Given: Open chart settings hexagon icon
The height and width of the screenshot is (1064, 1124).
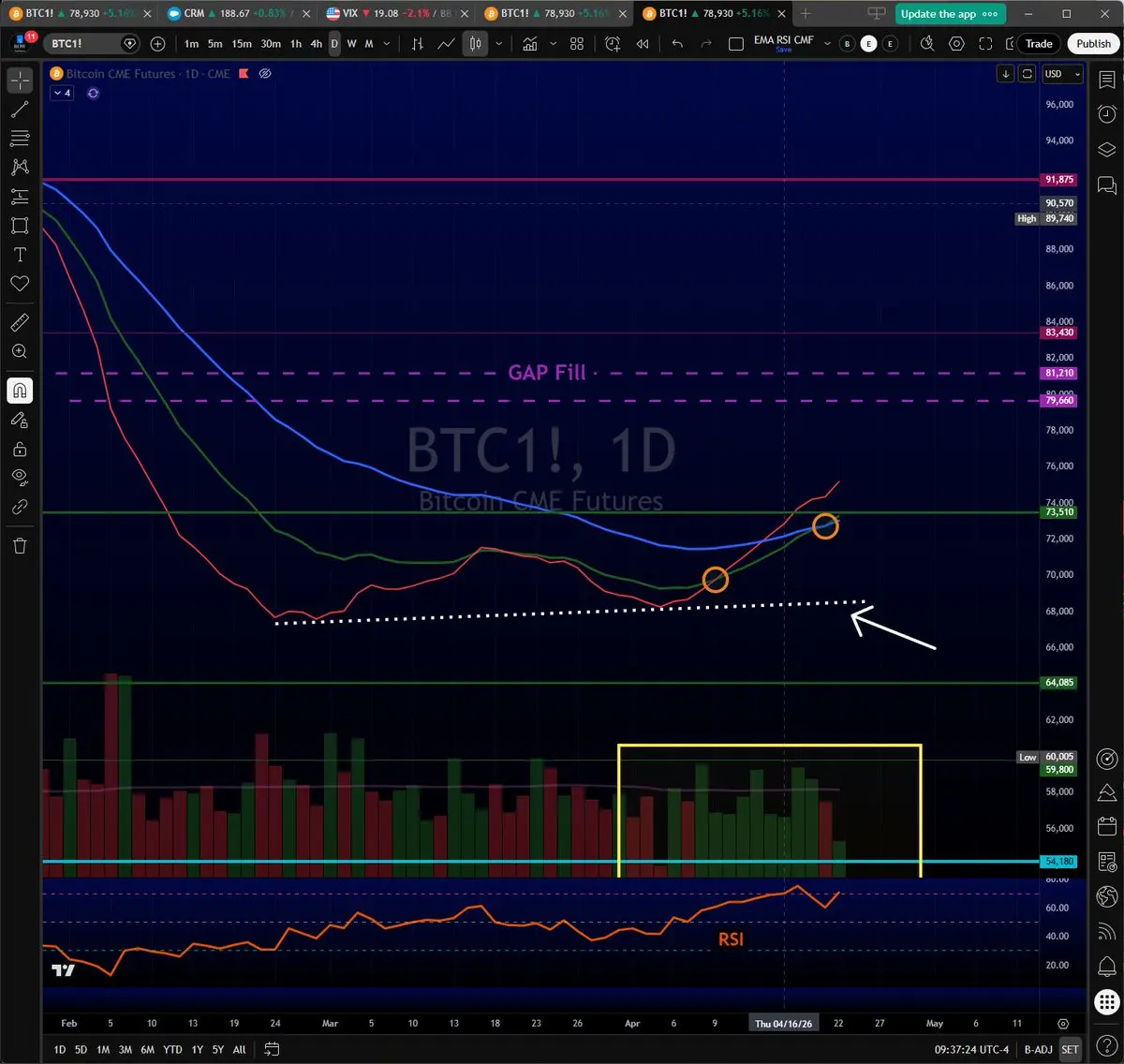Looking at the screenshot, I should click(x=956, y=44).
